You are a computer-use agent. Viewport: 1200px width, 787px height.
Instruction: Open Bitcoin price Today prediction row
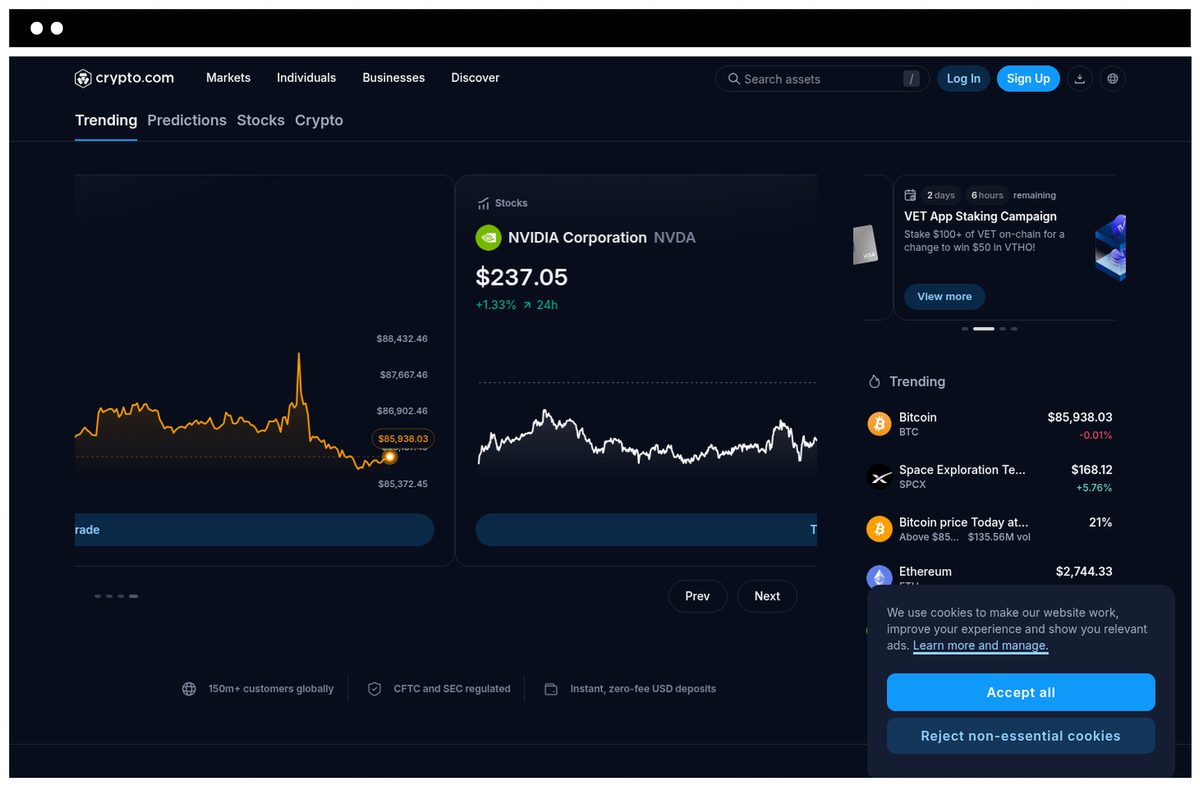[x=990, y=529]
